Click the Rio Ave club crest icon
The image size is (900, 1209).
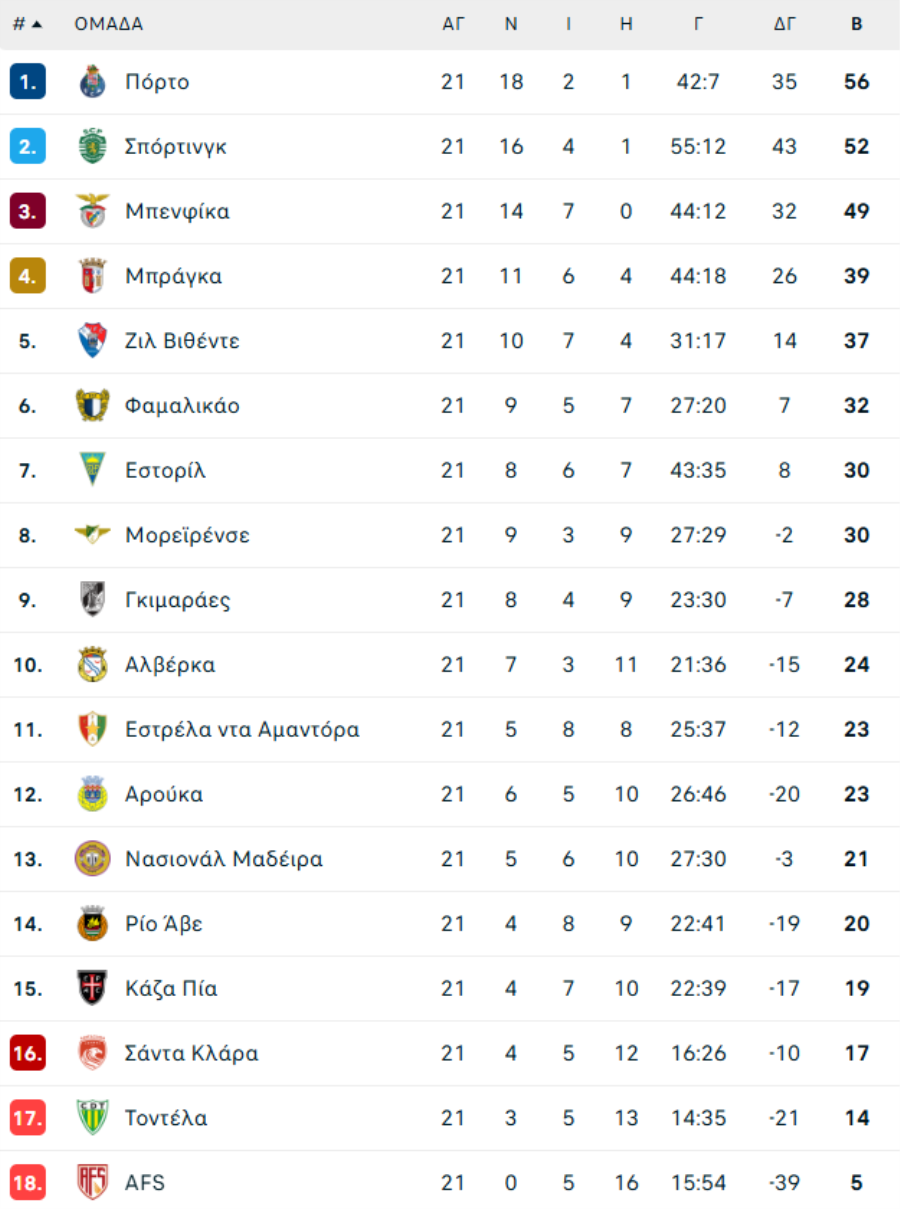pyautogui.click(x=92, y=924)
